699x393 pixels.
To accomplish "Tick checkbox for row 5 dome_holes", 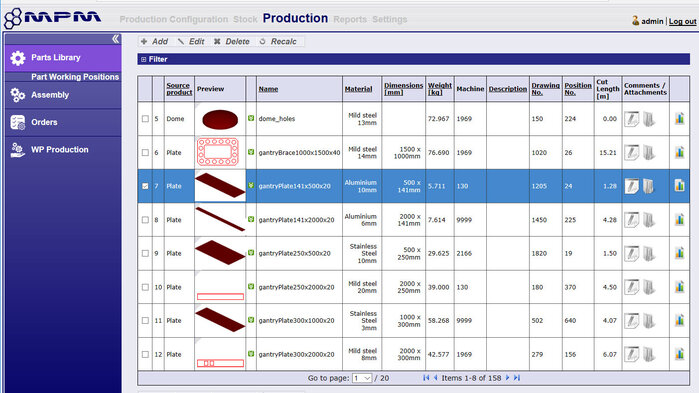I will tap(145, 119).
